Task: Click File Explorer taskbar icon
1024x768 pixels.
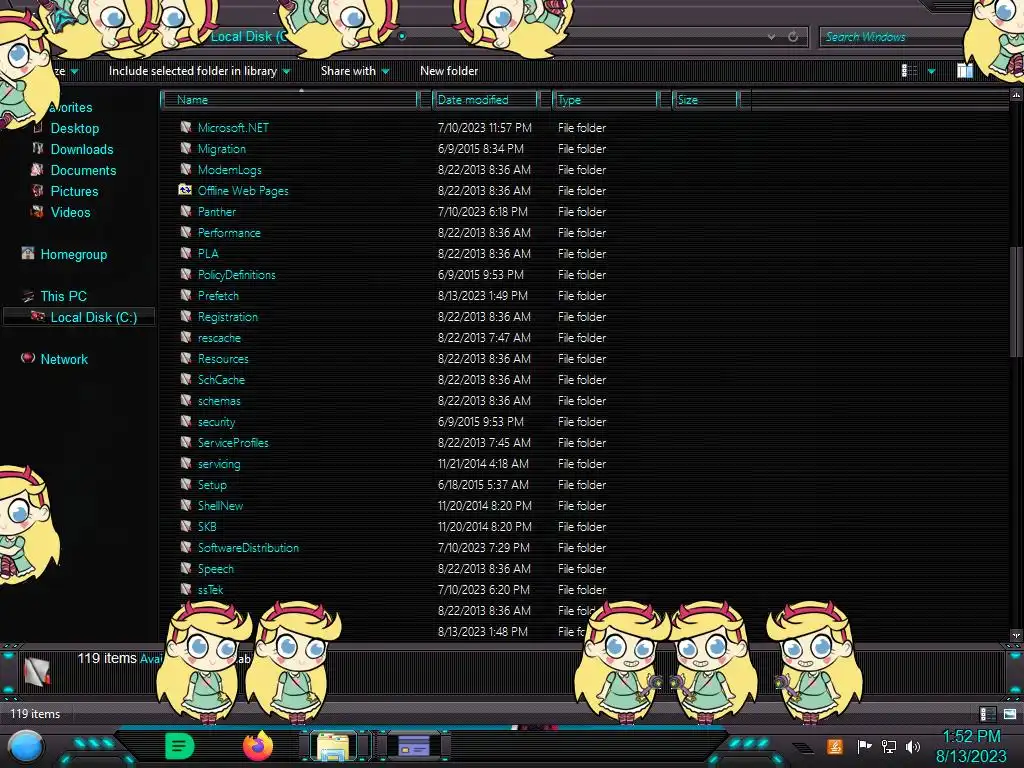Action: pos(333,746)
